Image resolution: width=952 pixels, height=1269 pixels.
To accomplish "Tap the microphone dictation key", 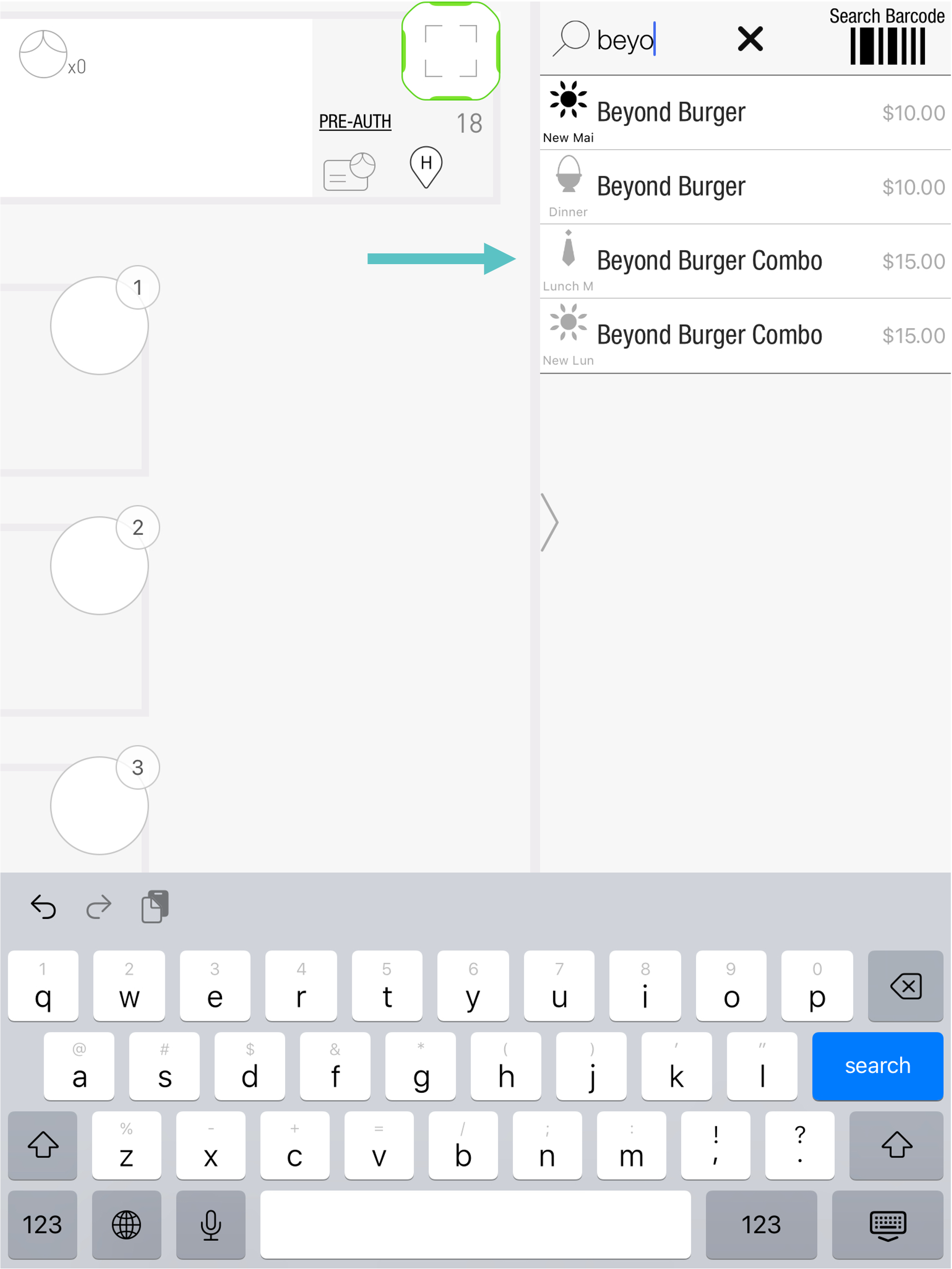I will tap(210, 1224).
